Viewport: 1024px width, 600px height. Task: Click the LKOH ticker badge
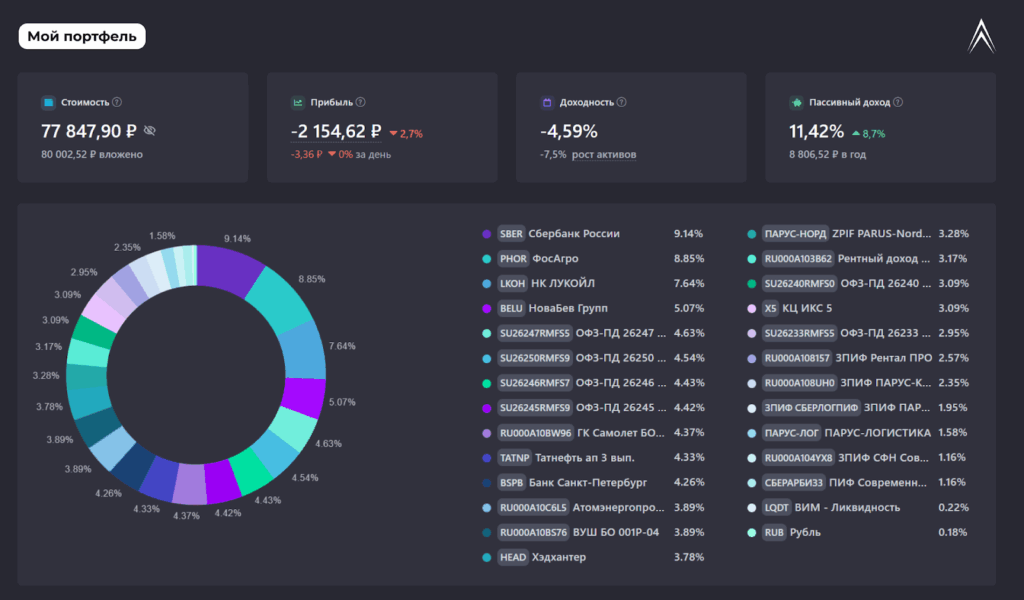512,283
